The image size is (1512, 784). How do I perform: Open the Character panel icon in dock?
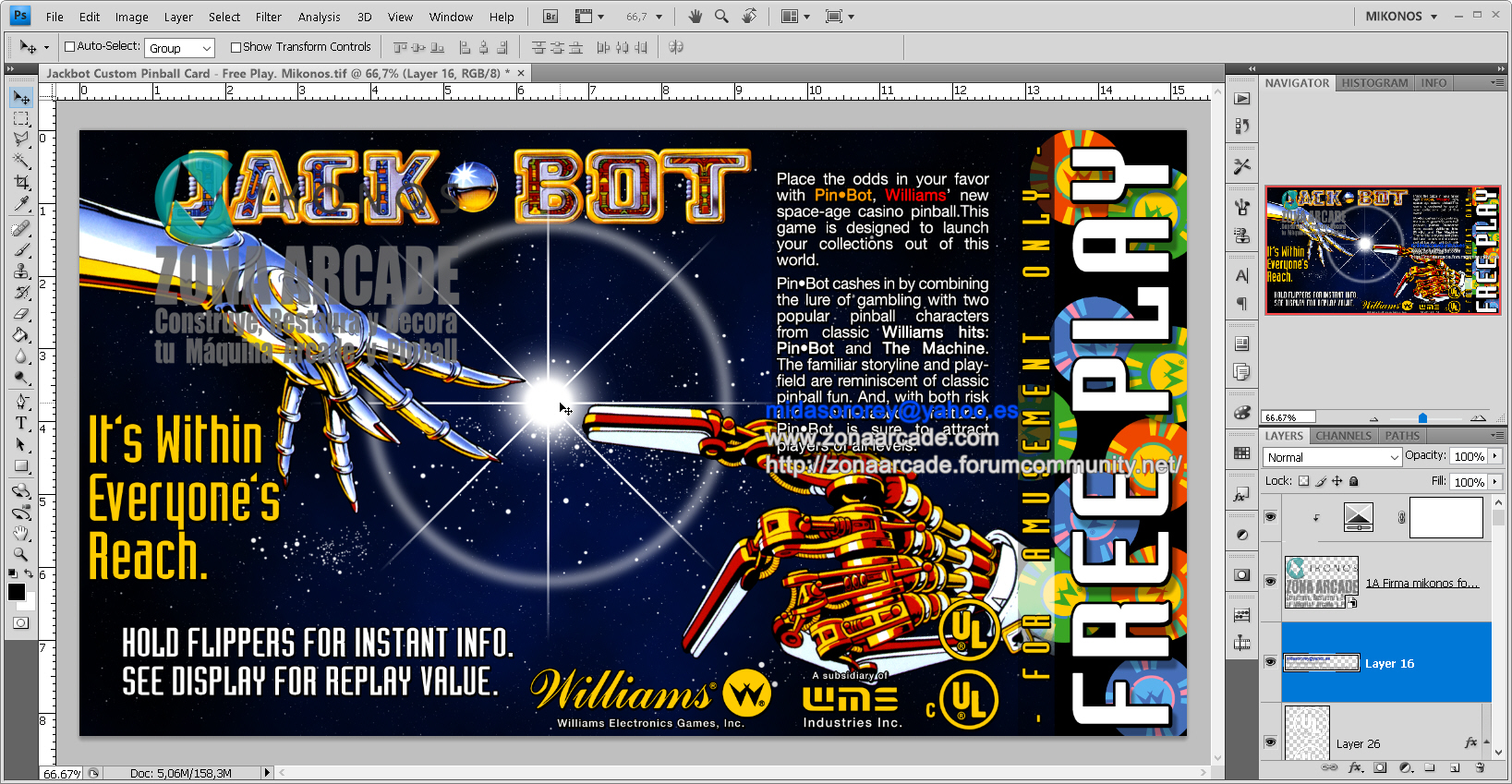[1242, 275]
